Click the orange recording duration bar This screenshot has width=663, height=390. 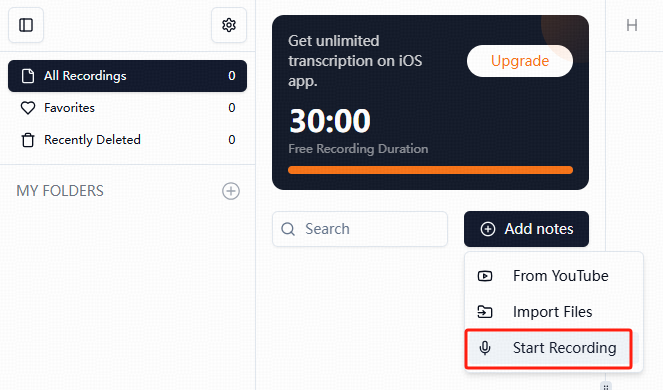(x=430, y=170)
